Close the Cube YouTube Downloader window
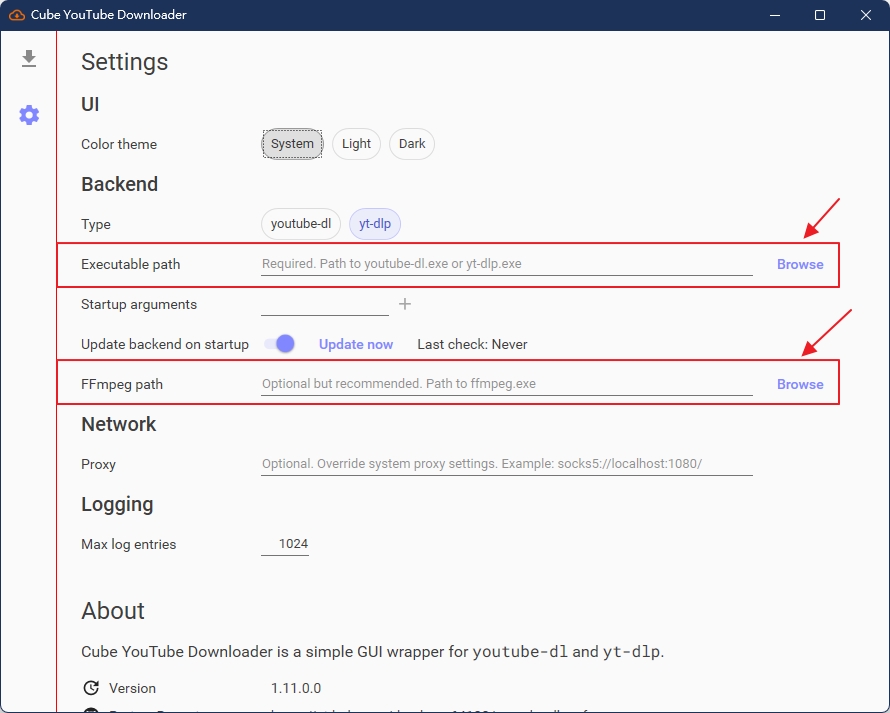Screen dimensions: 890x713 pyautogui.click(x=866, y=15)
